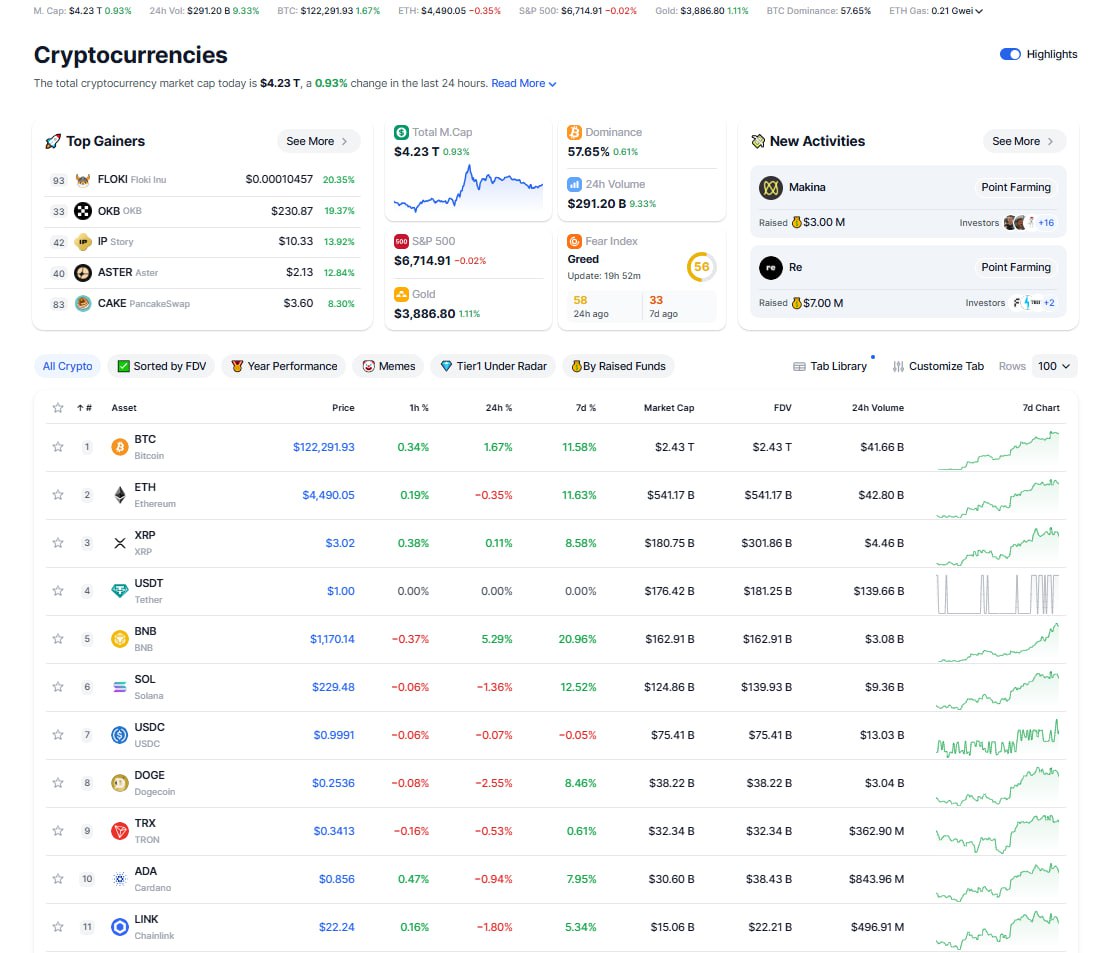Click the Total M.Cap icon
This screenshot has height=953, width=1115.
[x=401, y=132]
